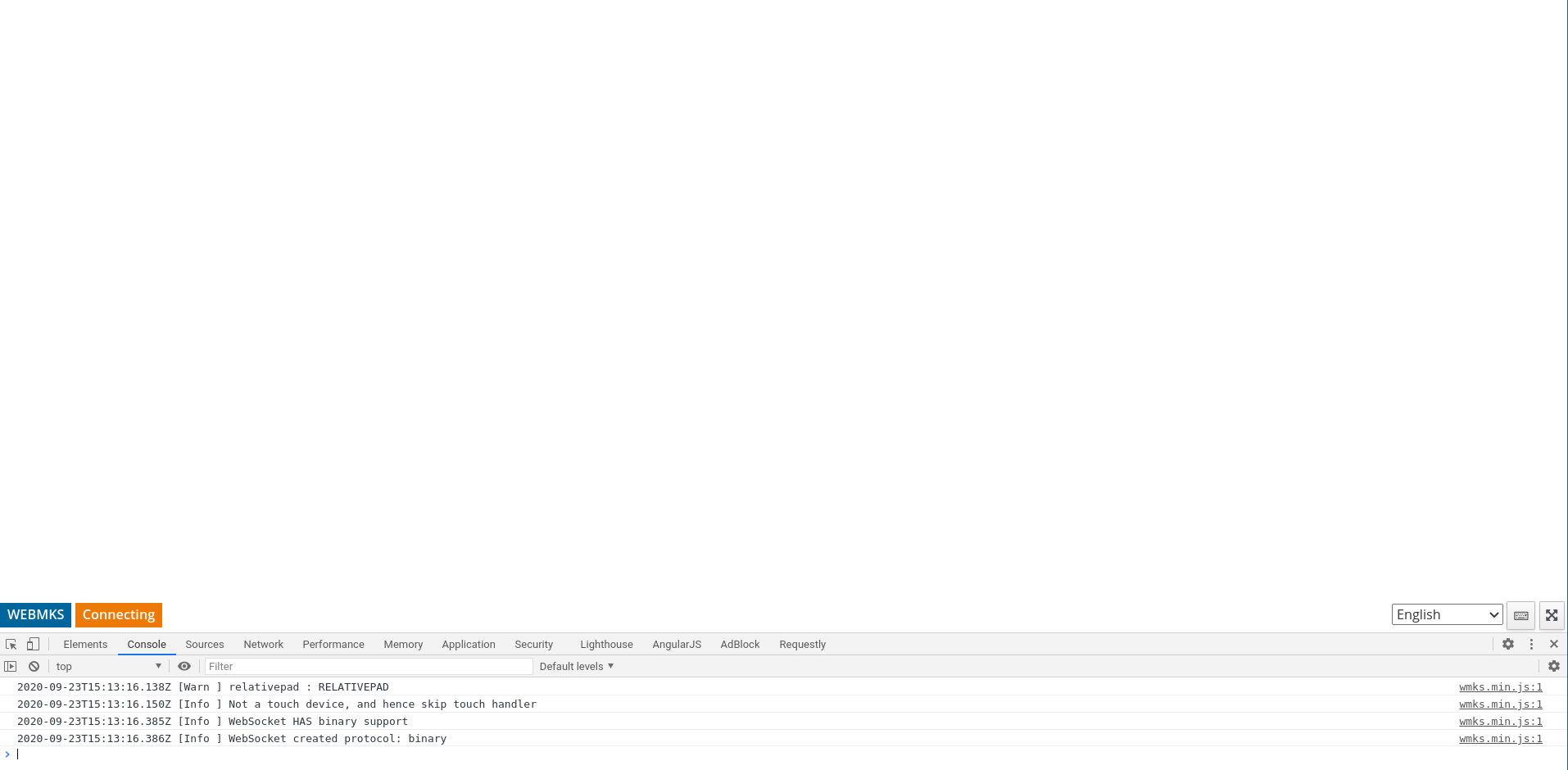This screenshot has width=1568, height=770.
Task: Clear the console messages
Action: [x=34, y=667]
